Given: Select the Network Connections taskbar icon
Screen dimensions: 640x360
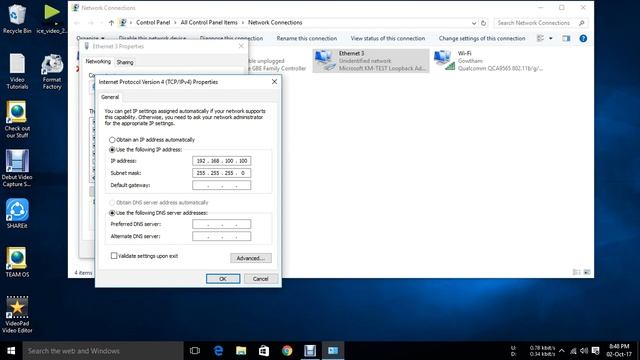Looking at the screenshot, I should pos(333,351).
